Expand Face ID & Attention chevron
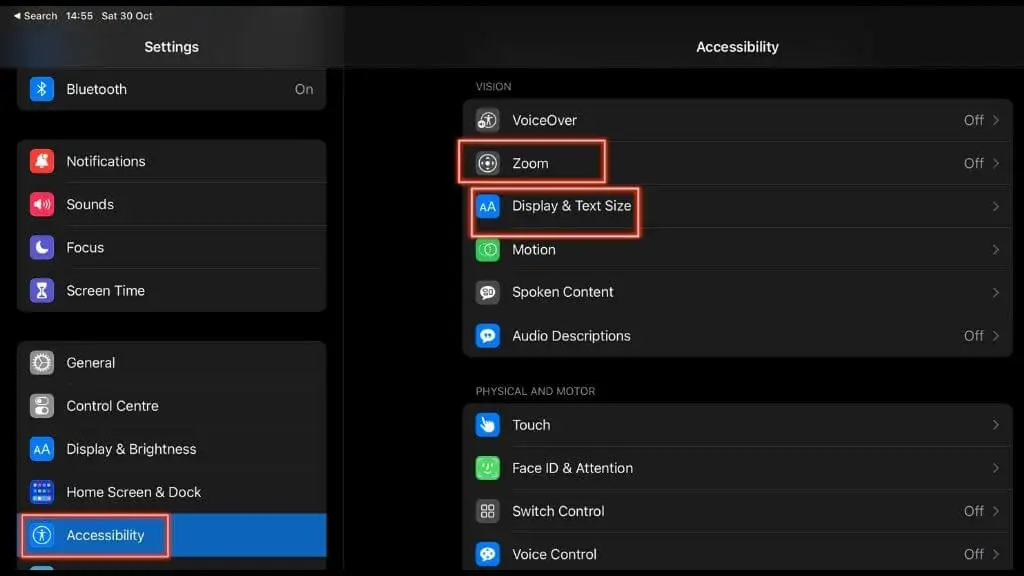The image size is (1024, 576). [x=996, y=468]
